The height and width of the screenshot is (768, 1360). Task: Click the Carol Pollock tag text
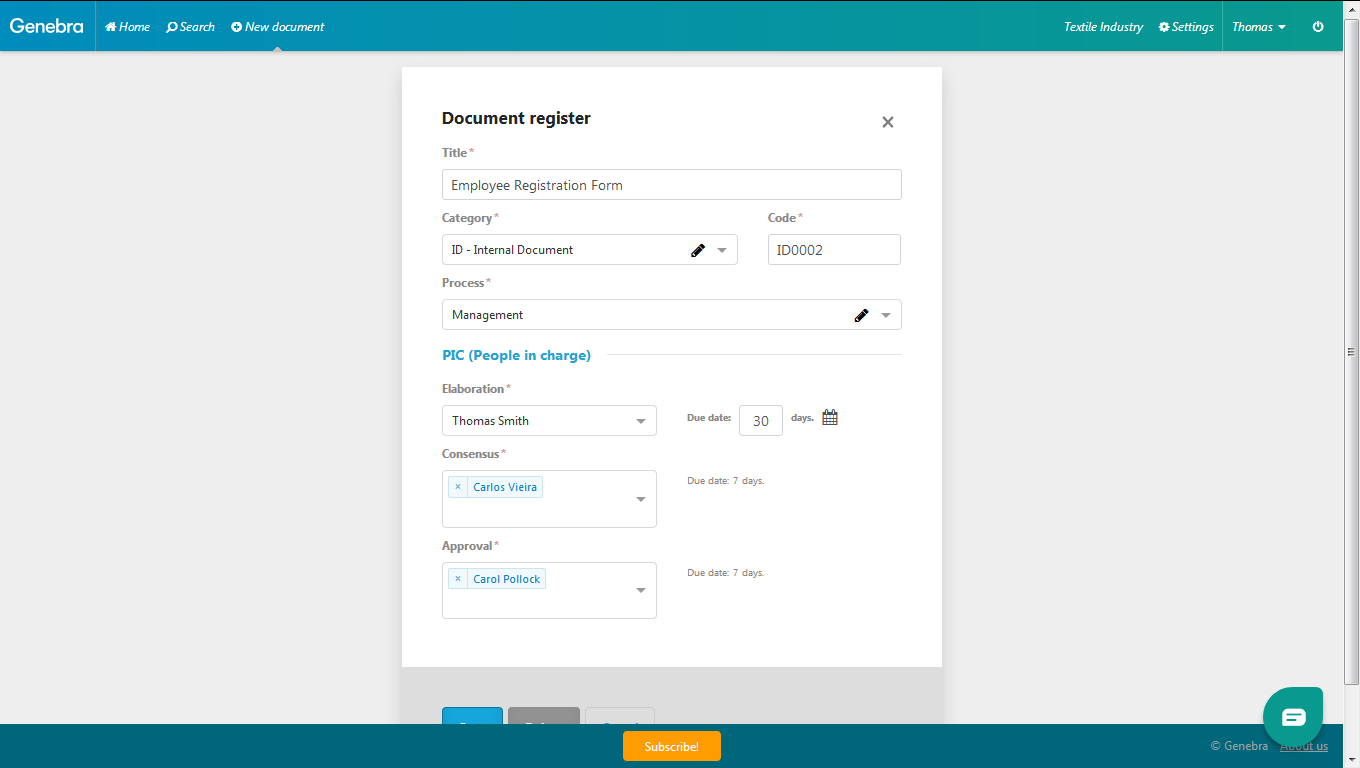[507, 579]
